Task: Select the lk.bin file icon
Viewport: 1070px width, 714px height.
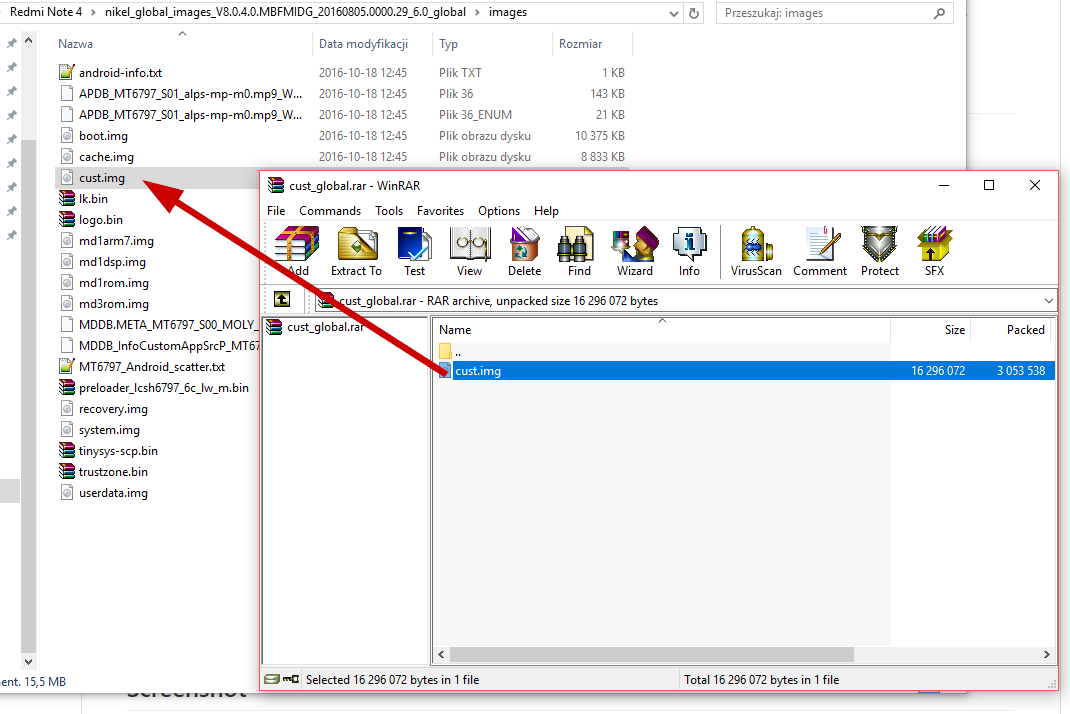Action: click(x=67, y=199)
